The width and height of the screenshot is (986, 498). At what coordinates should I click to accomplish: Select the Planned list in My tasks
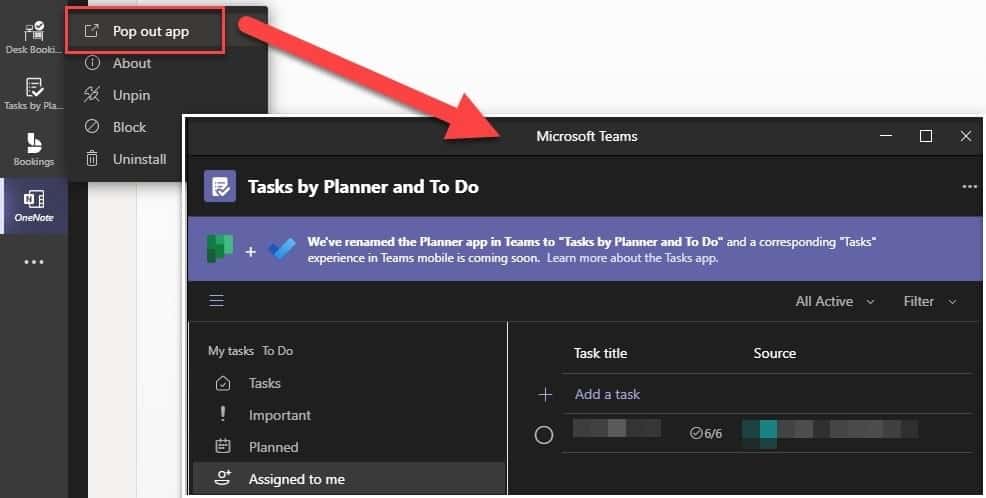click(273, 447)
